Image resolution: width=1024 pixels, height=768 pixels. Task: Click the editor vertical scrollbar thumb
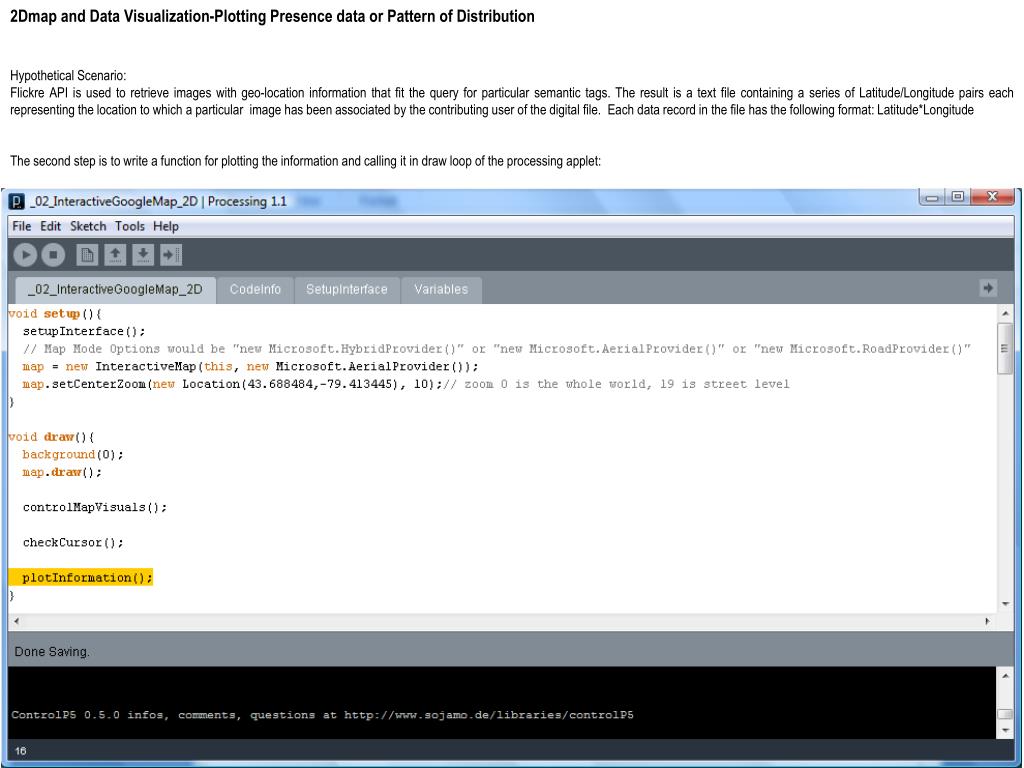(x=1005, y=348)
